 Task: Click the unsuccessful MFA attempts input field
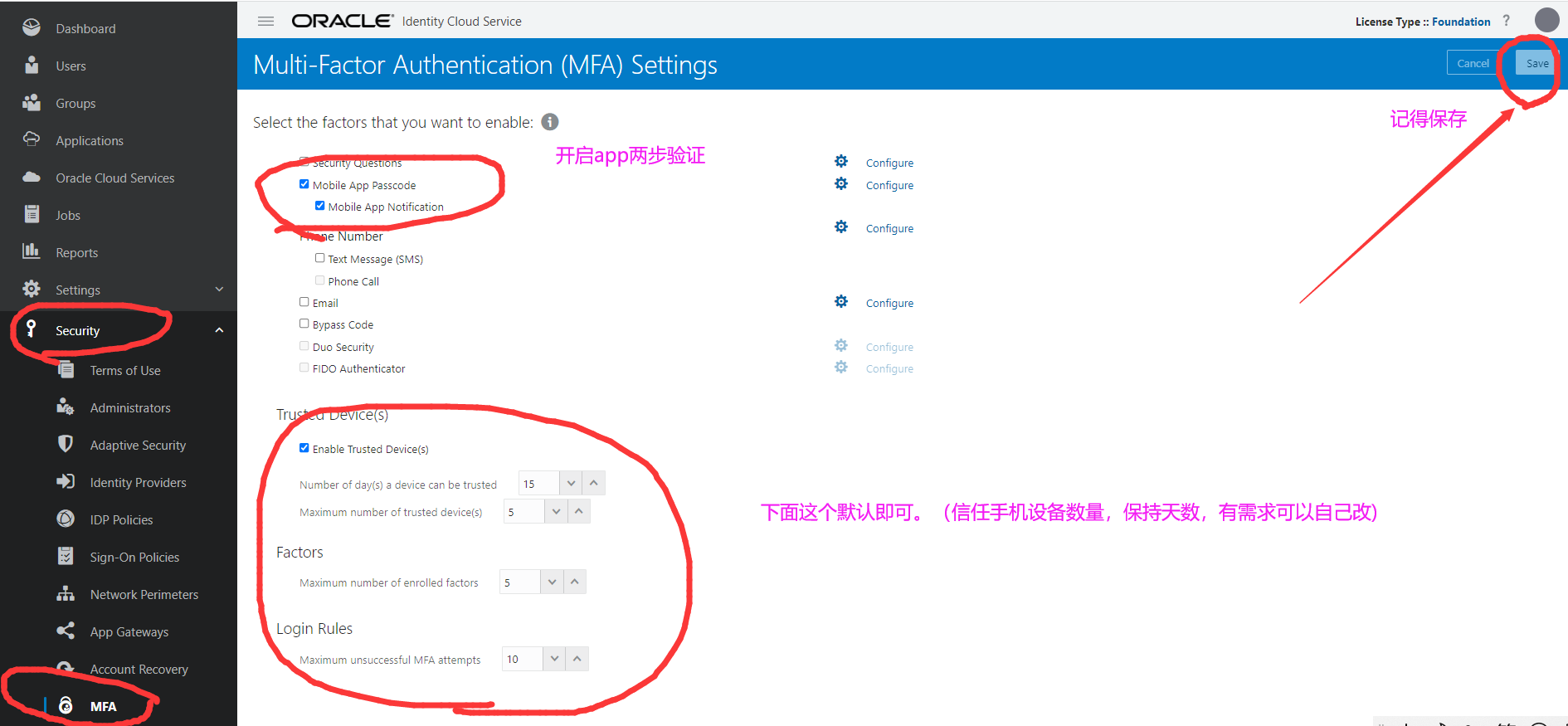[523, 659]
